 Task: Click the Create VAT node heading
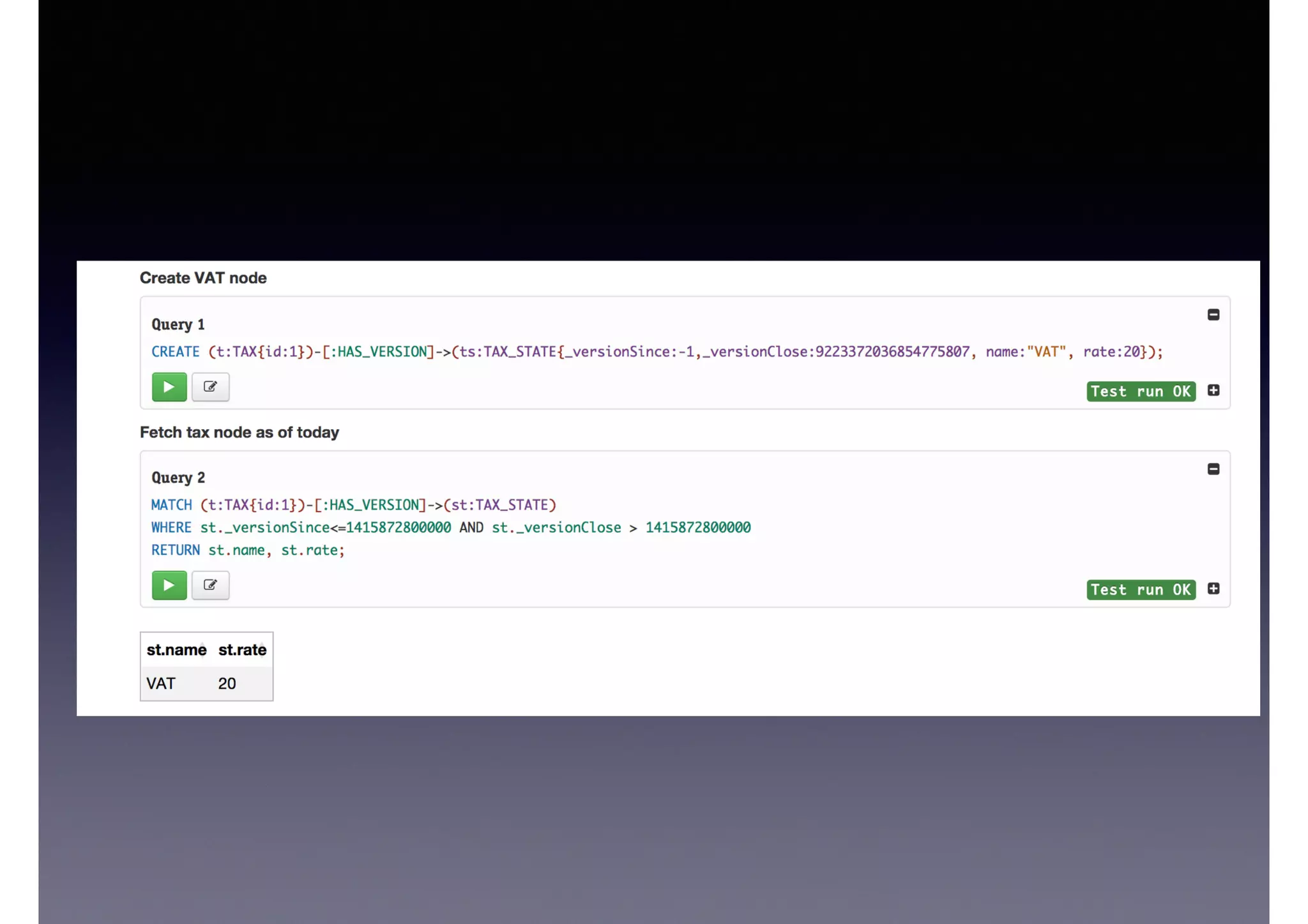[203, 278]
